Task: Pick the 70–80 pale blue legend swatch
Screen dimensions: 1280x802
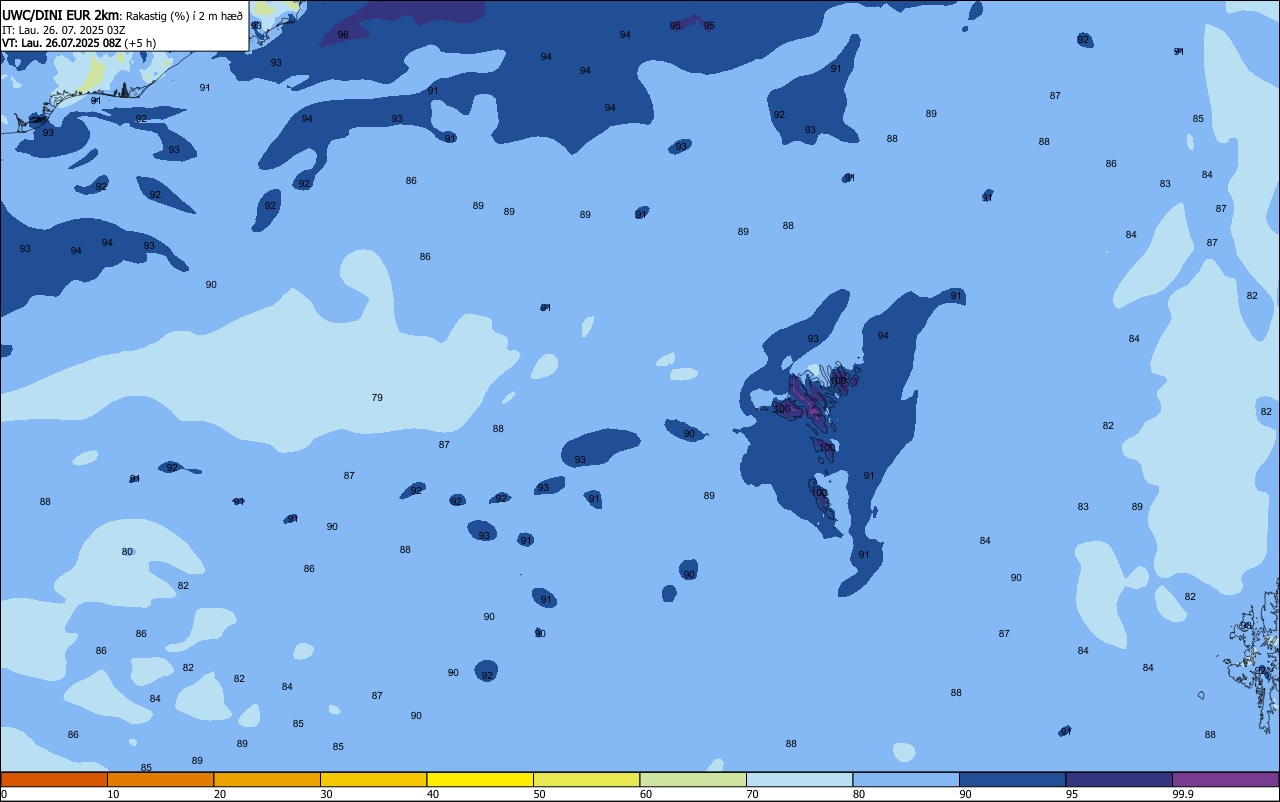Action: coord(799,779)
